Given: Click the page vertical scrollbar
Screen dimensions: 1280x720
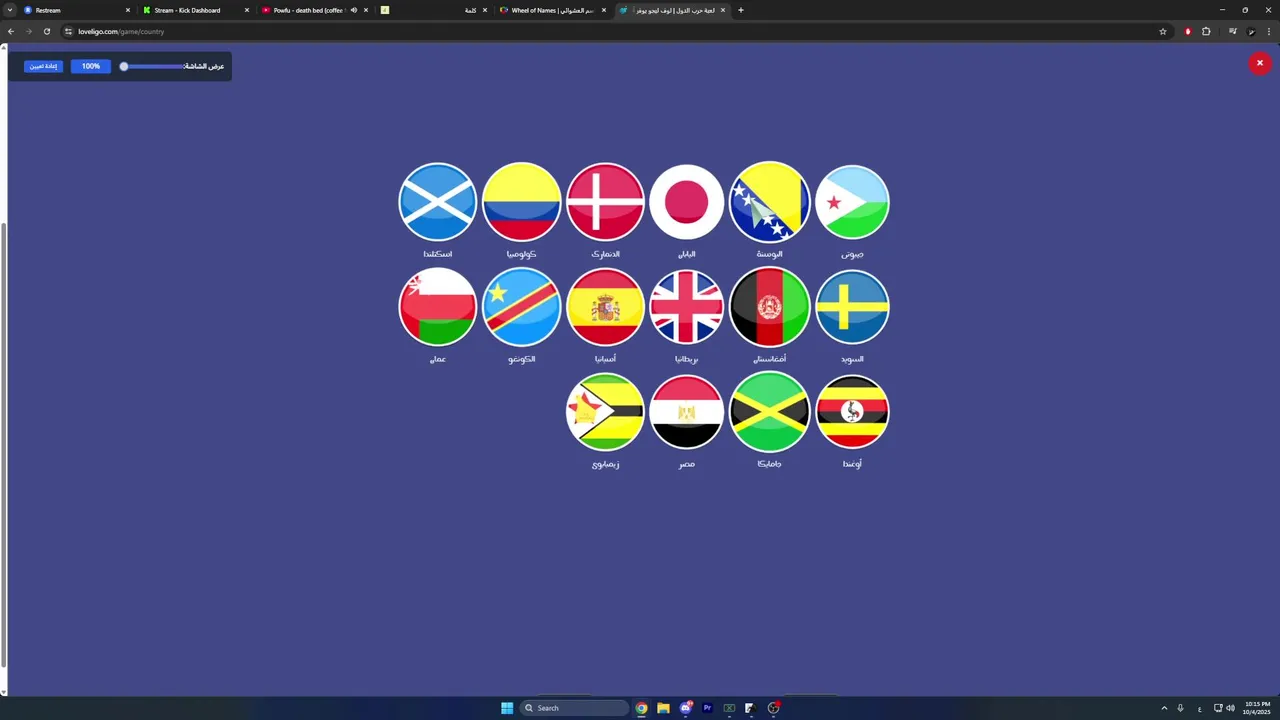Looking at the screenshot, I should click(x=3, y=445).
